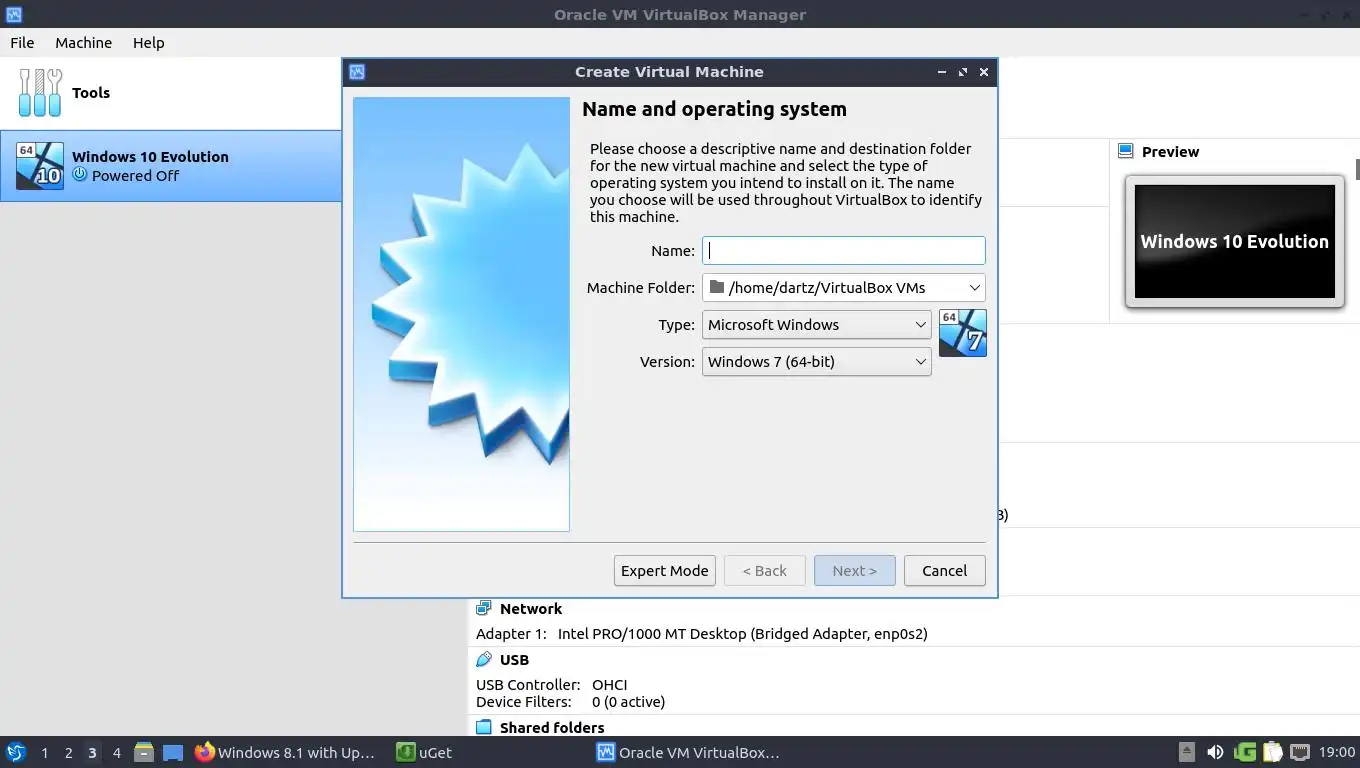Screen dimensions: 1360x768
Task: Click the Device Filters 0 (0 active) value
Action: click(628, 701)
